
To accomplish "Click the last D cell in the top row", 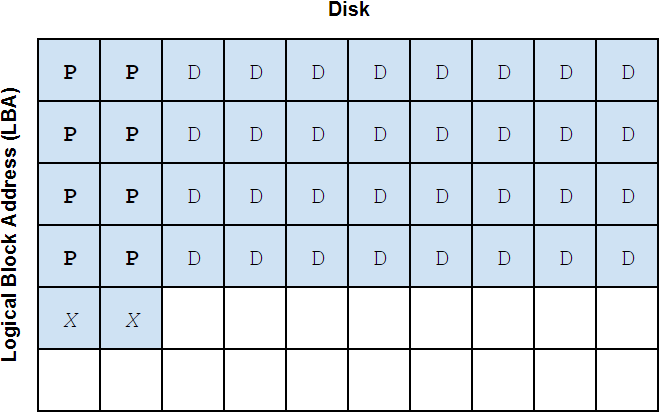I will [628, 71].
